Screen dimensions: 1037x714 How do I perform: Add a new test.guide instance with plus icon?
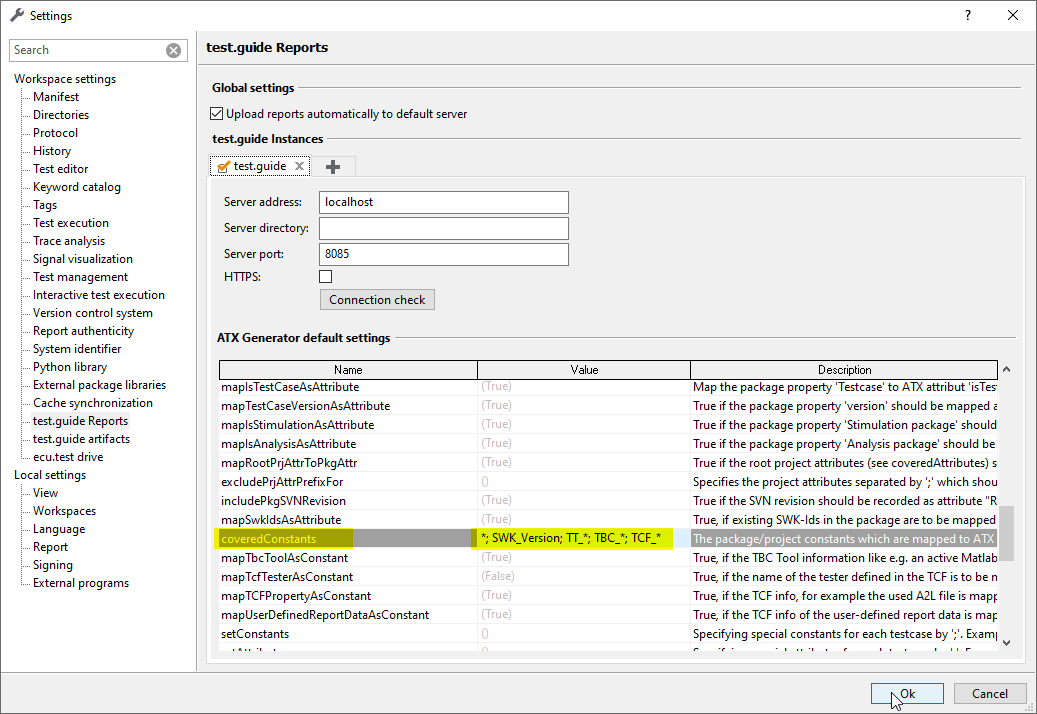coord(333,167)
